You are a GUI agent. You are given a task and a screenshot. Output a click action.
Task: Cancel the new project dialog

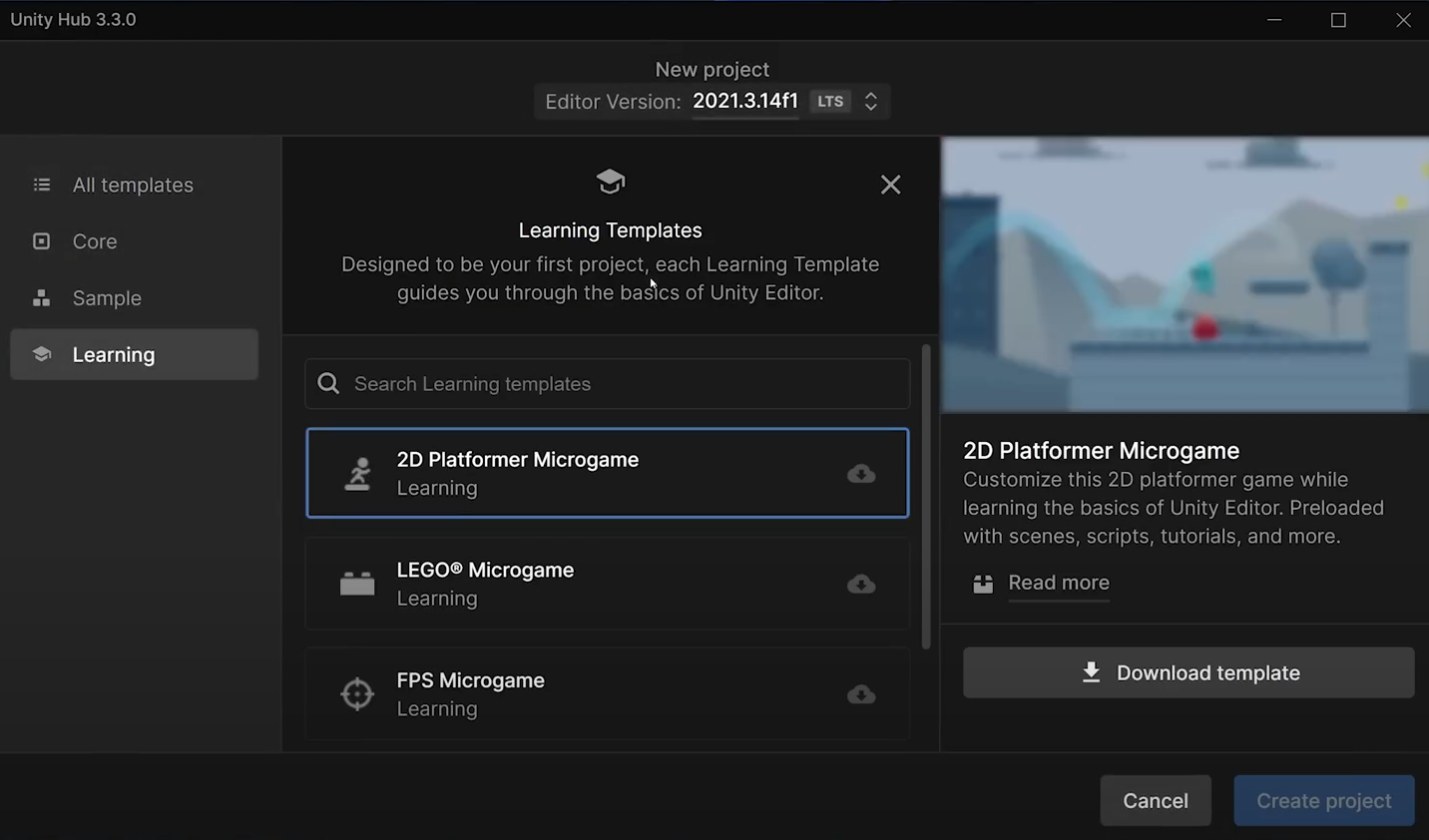(x=1156, y=801)
